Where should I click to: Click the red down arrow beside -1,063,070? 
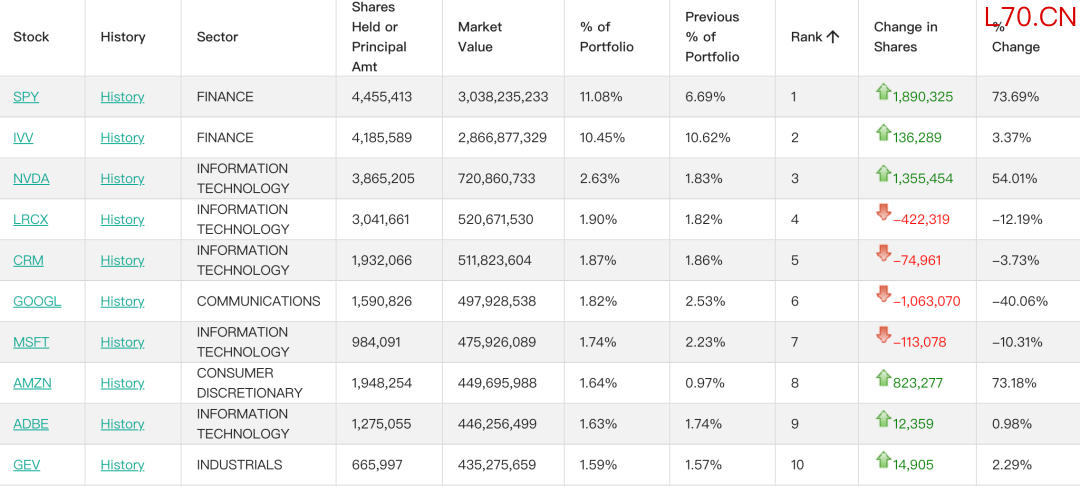[883, 295]
